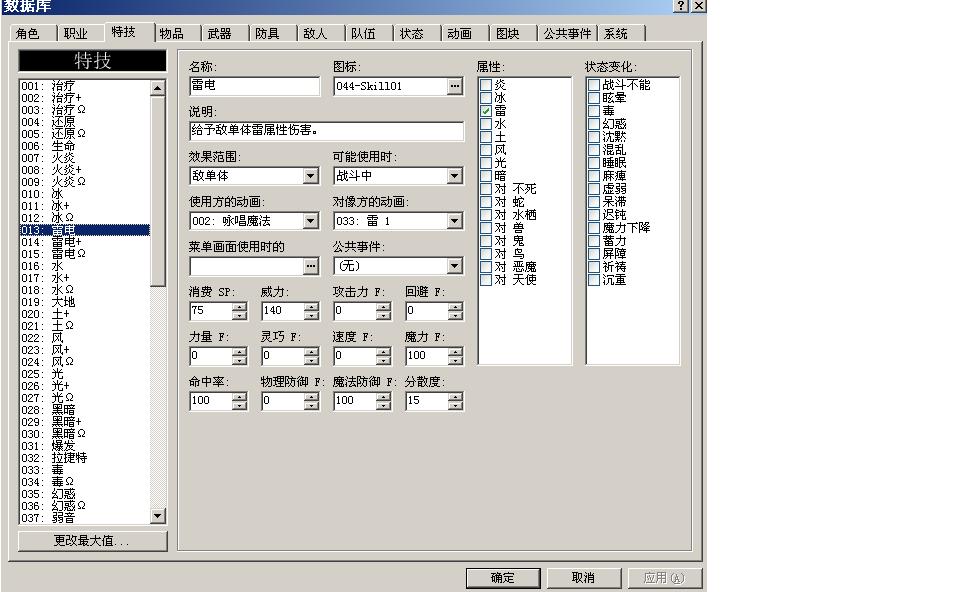Select skill 006: 生命 in list
Viewport: 960px width, 592px height.
point(85,146)
